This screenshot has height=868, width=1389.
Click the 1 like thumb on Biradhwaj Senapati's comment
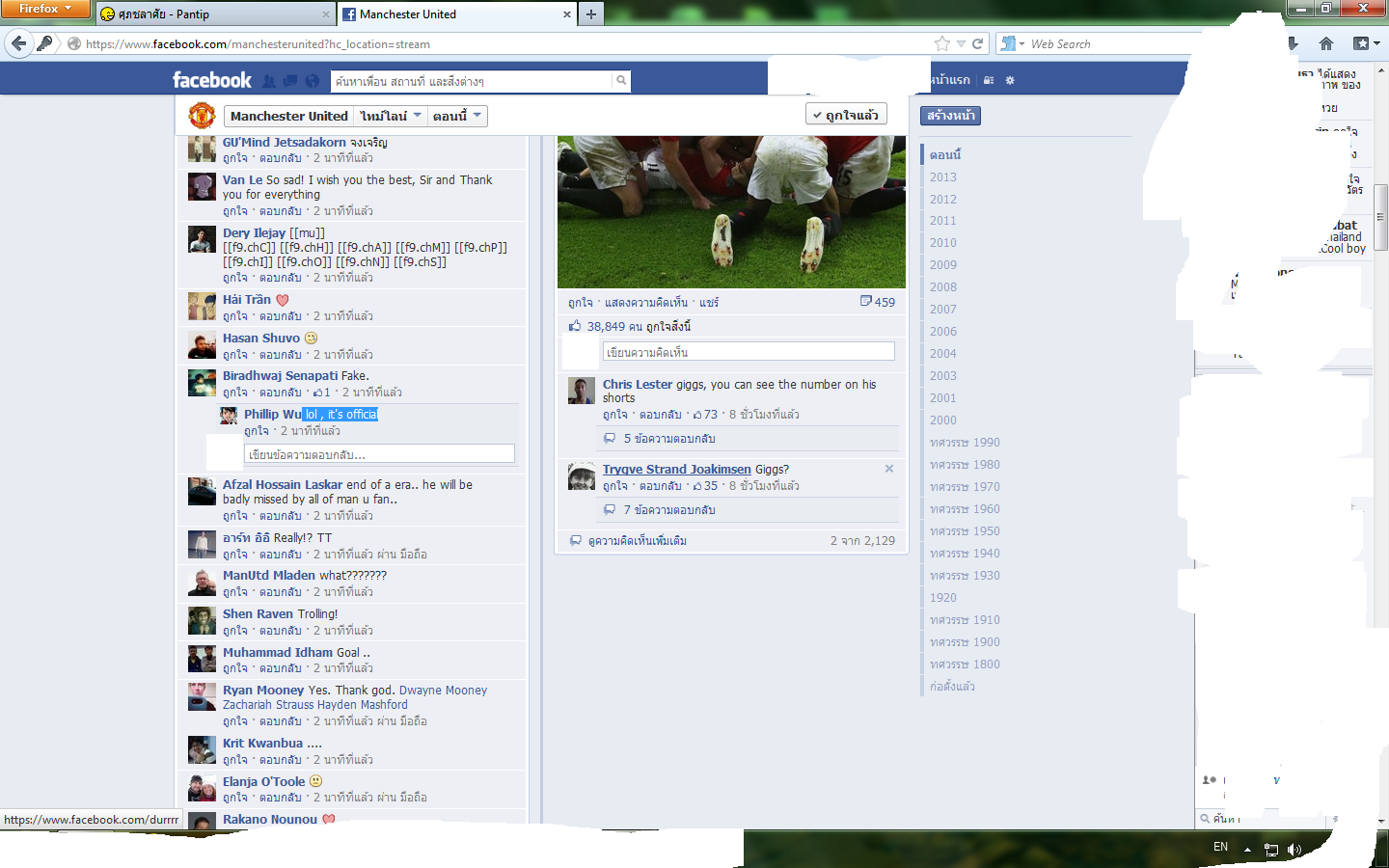(317, 393)
